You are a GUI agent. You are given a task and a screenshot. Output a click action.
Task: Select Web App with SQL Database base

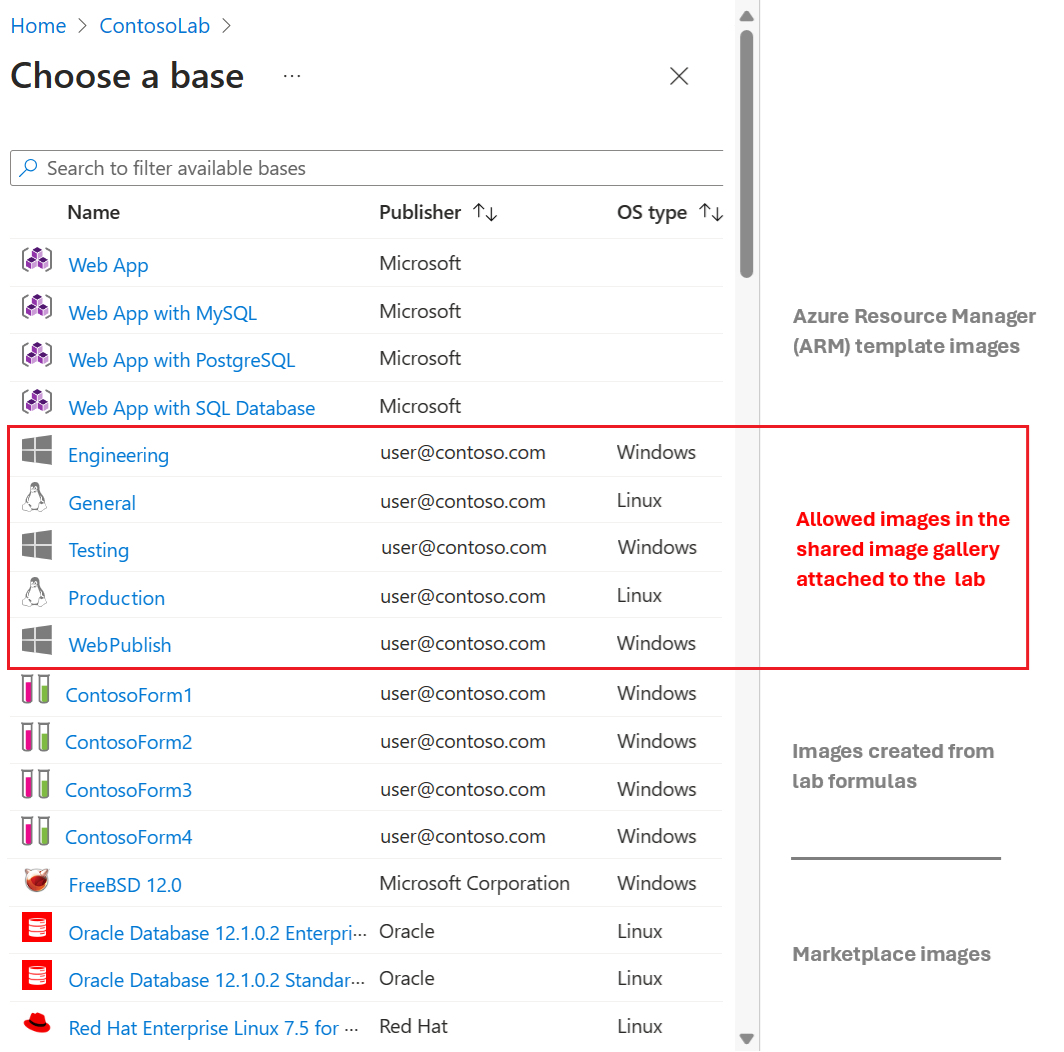pos(192,408)
